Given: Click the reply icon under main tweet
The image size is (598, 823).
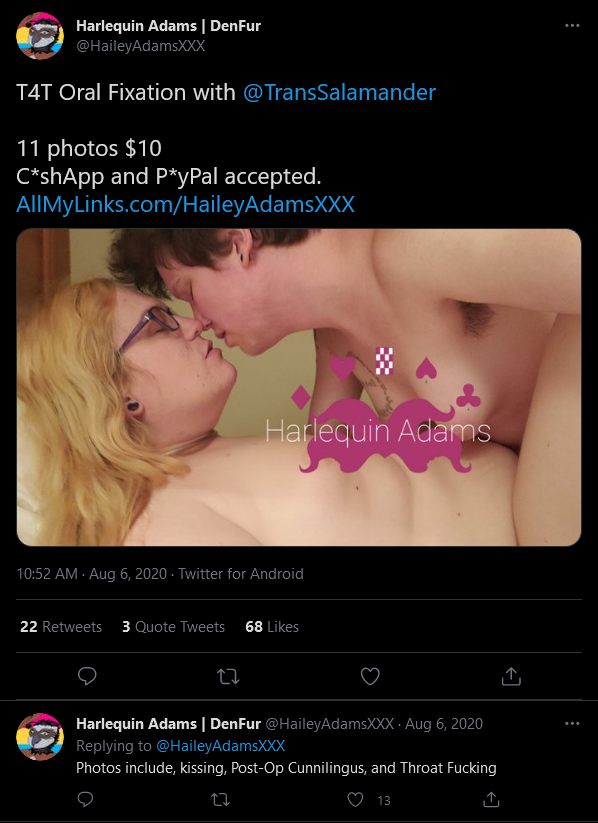Looking at the screenshot, I should click(x=87, y=676).
